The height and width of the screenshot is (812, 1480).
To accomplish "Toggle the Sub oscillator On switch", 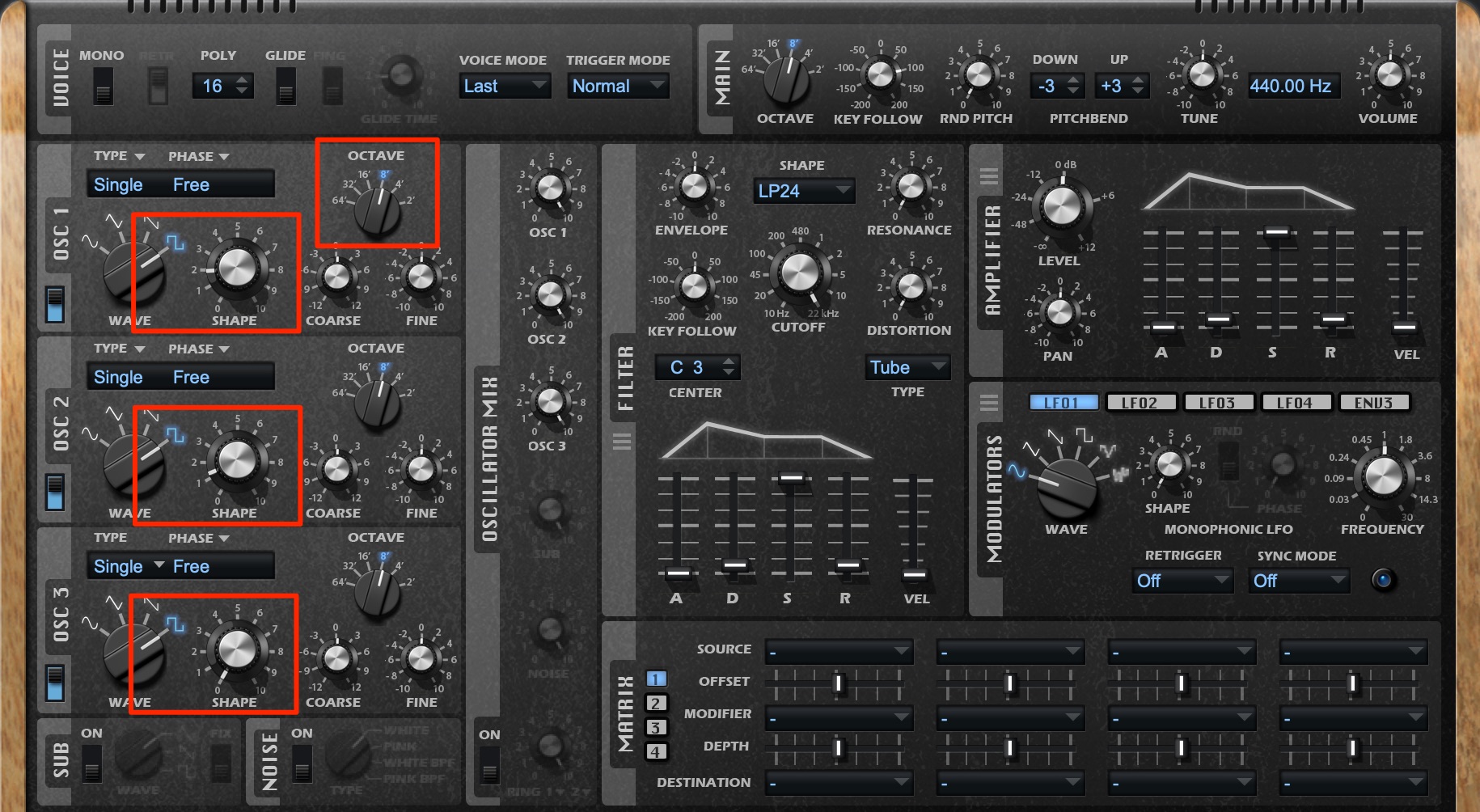I will [x=92, y=763].
